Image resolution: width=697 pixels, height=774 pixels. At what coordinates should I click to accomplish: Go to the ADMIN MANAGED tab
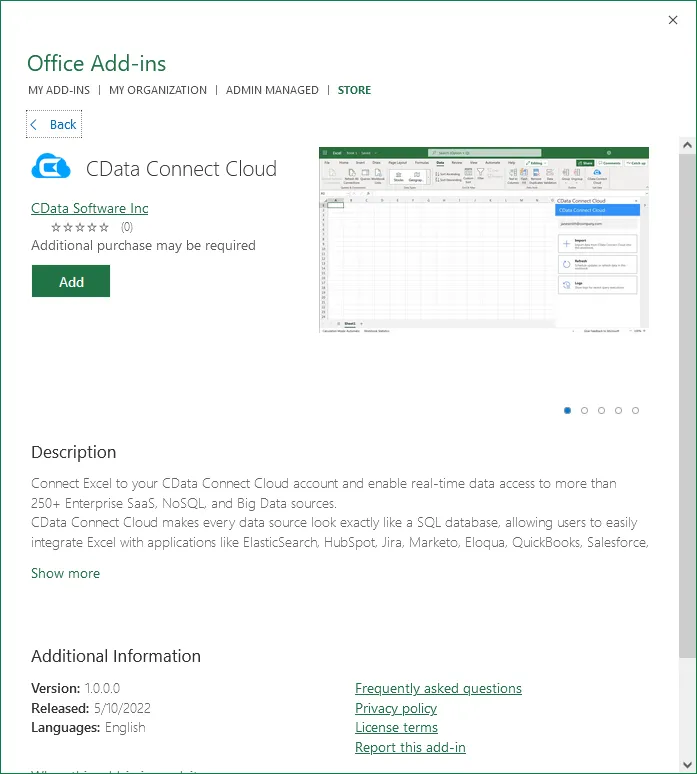tap(272, 90)
